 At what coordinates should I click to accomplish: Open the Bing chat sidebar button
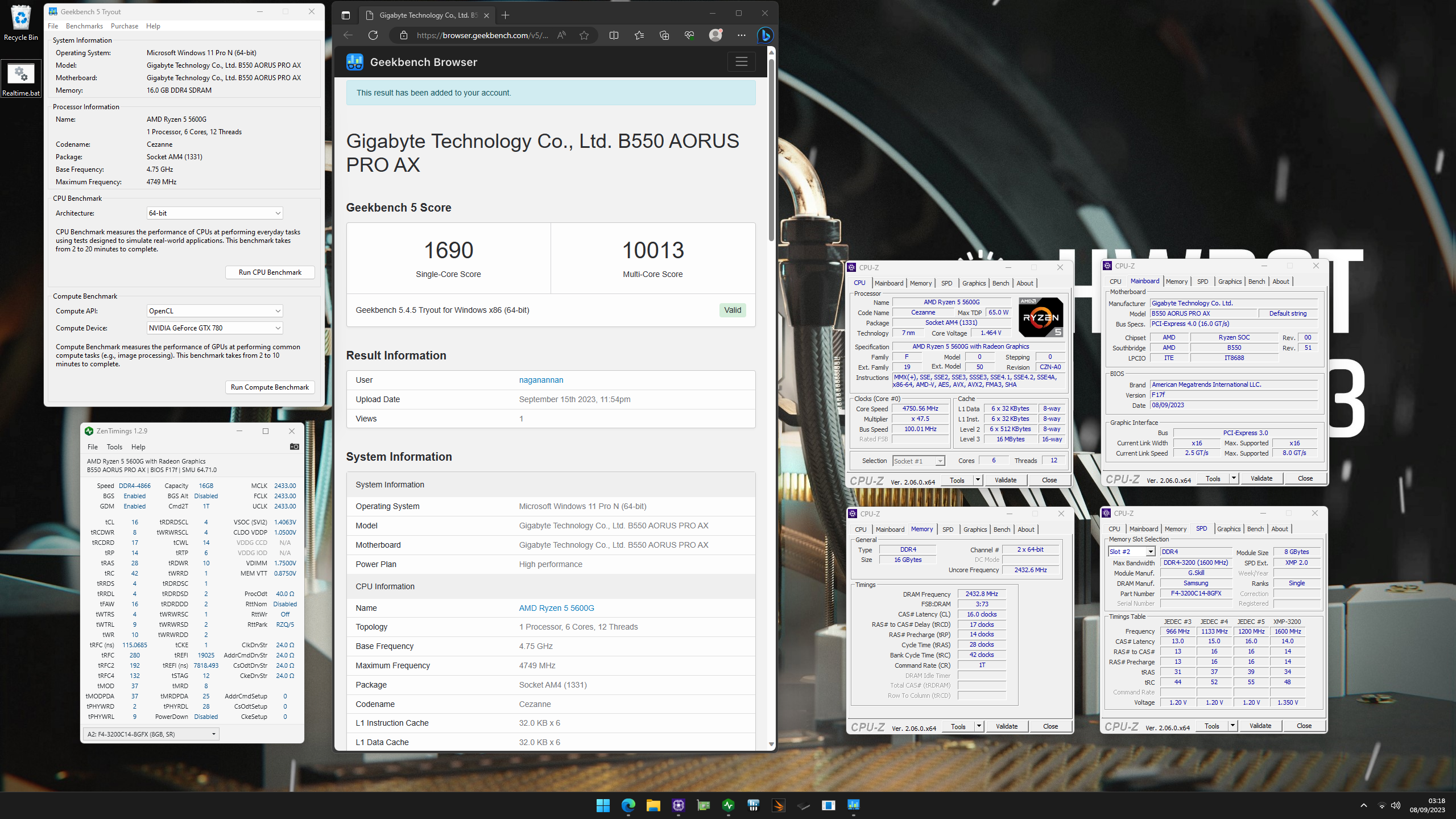[766, 35]
